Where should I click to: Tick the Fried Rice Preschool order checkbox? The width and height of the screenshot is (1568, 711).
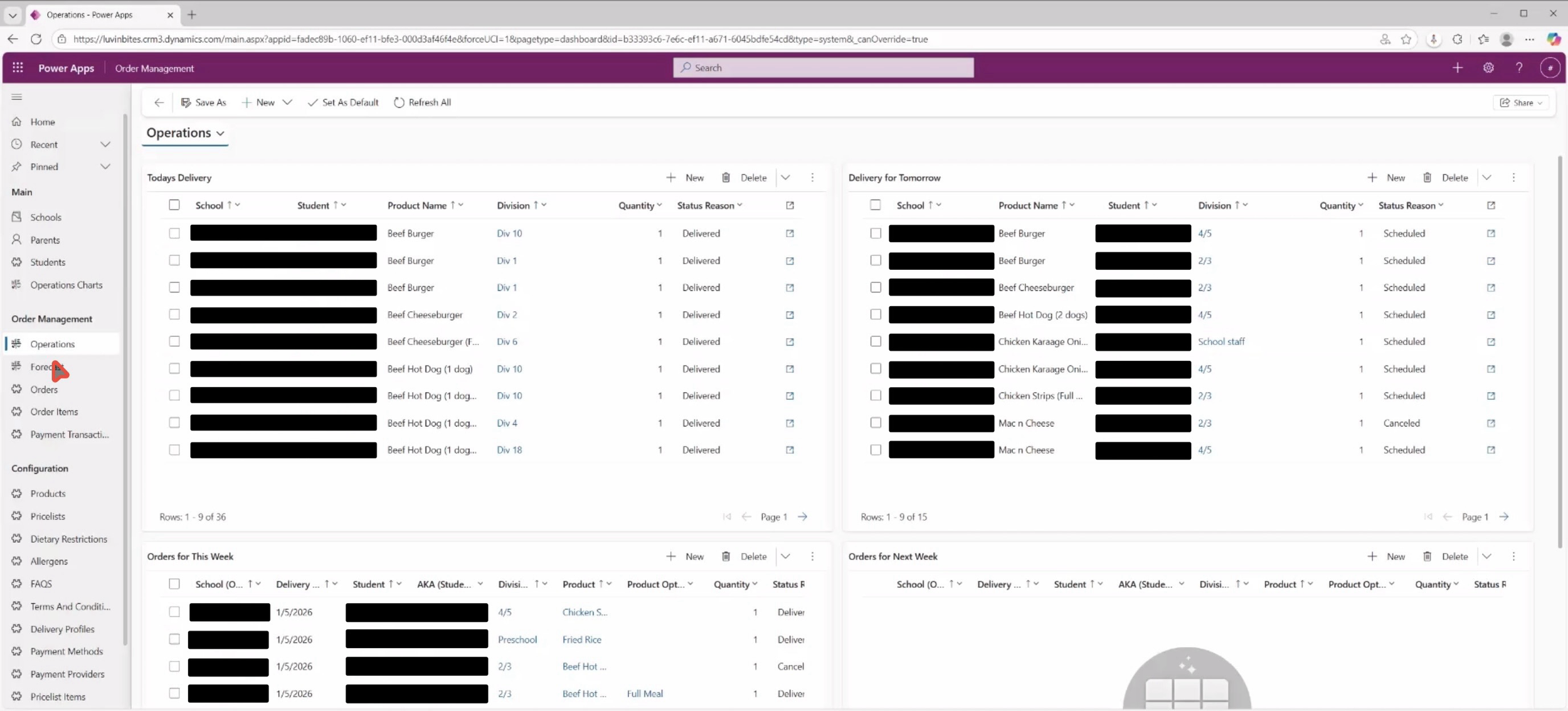tap(174, 639)
